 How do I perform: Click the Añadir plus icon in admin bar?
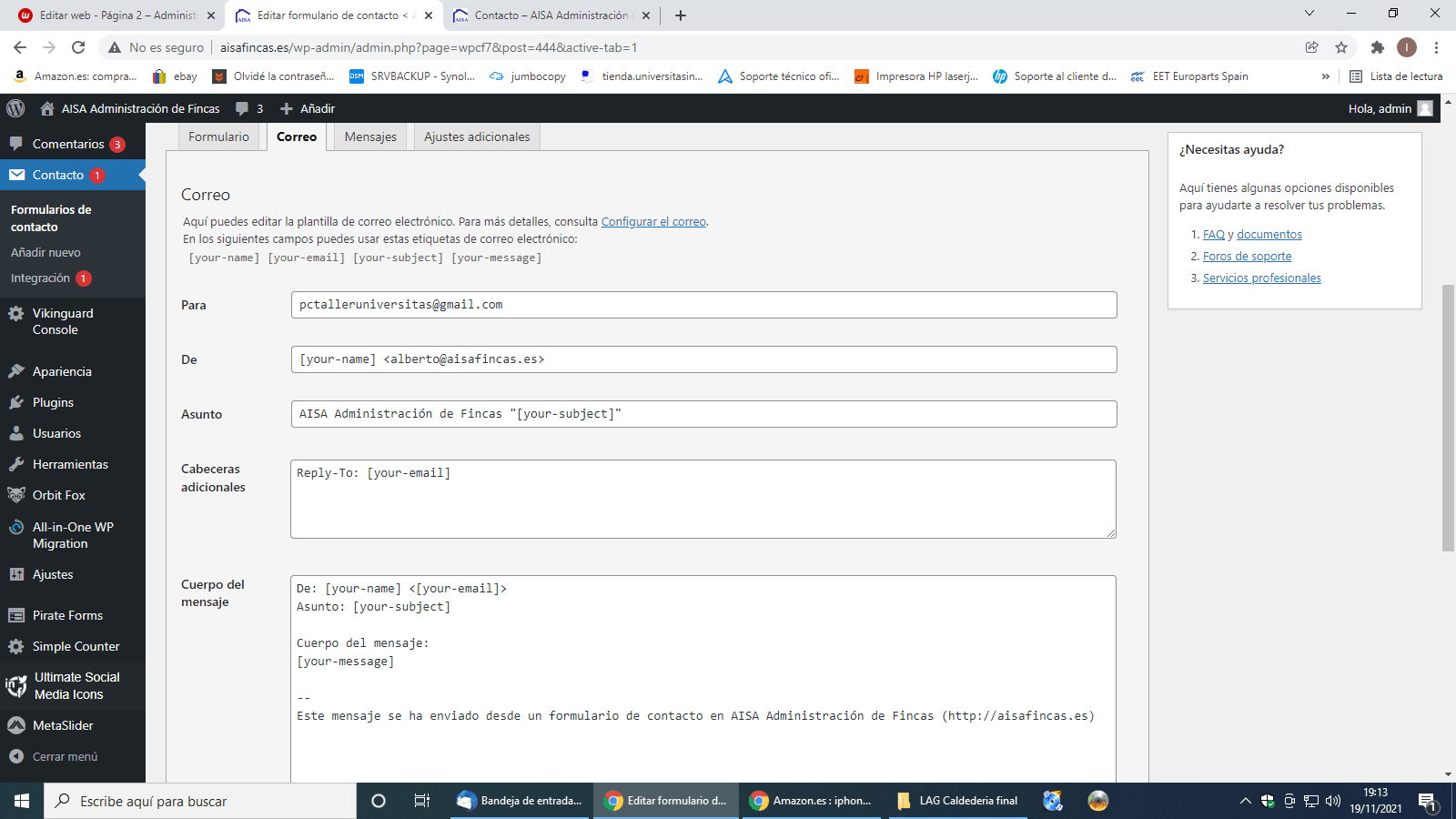(x=287, y=108)
